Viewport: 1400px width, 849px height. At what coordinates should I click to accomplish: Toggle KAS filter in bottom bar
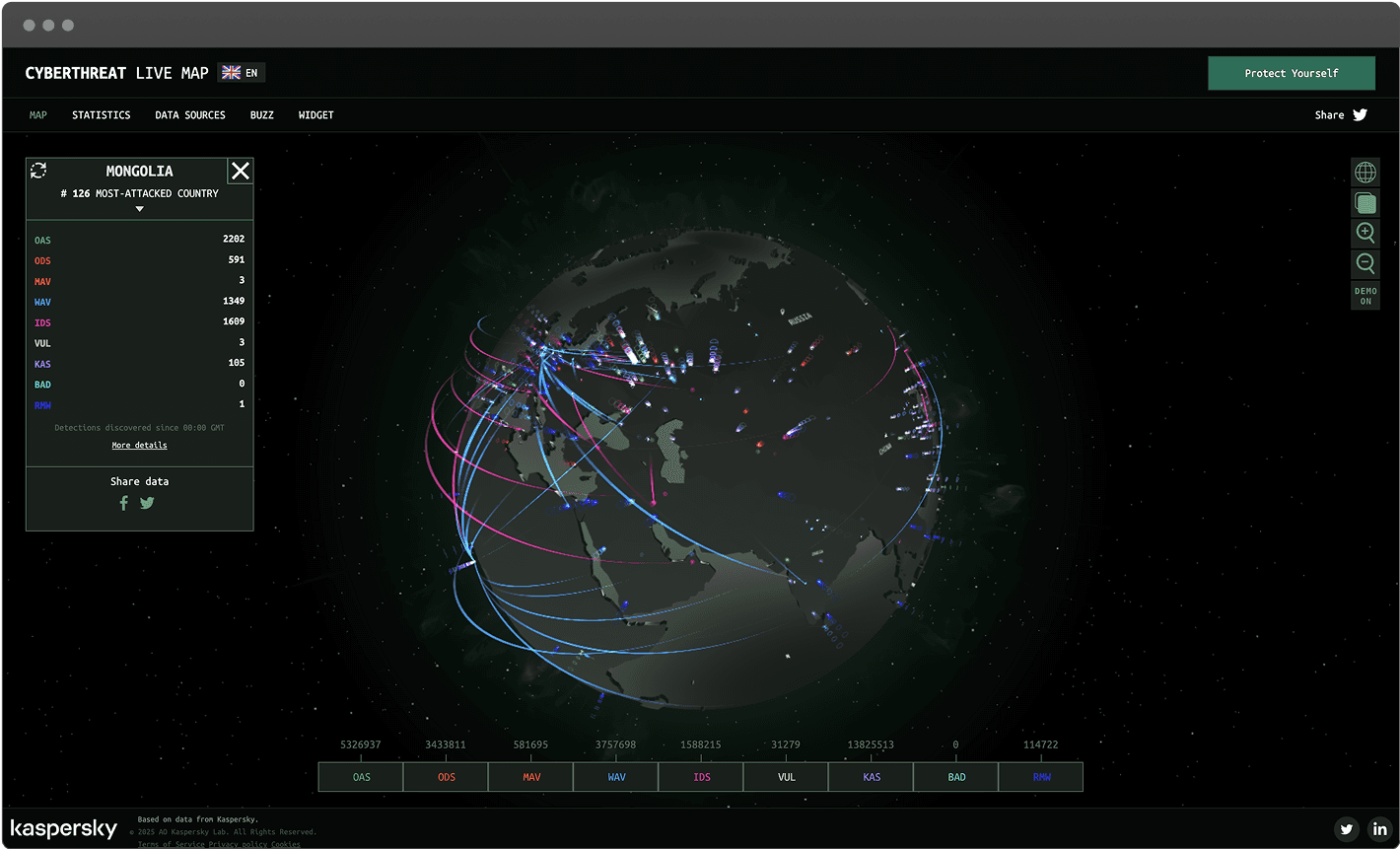coord(872,777)
